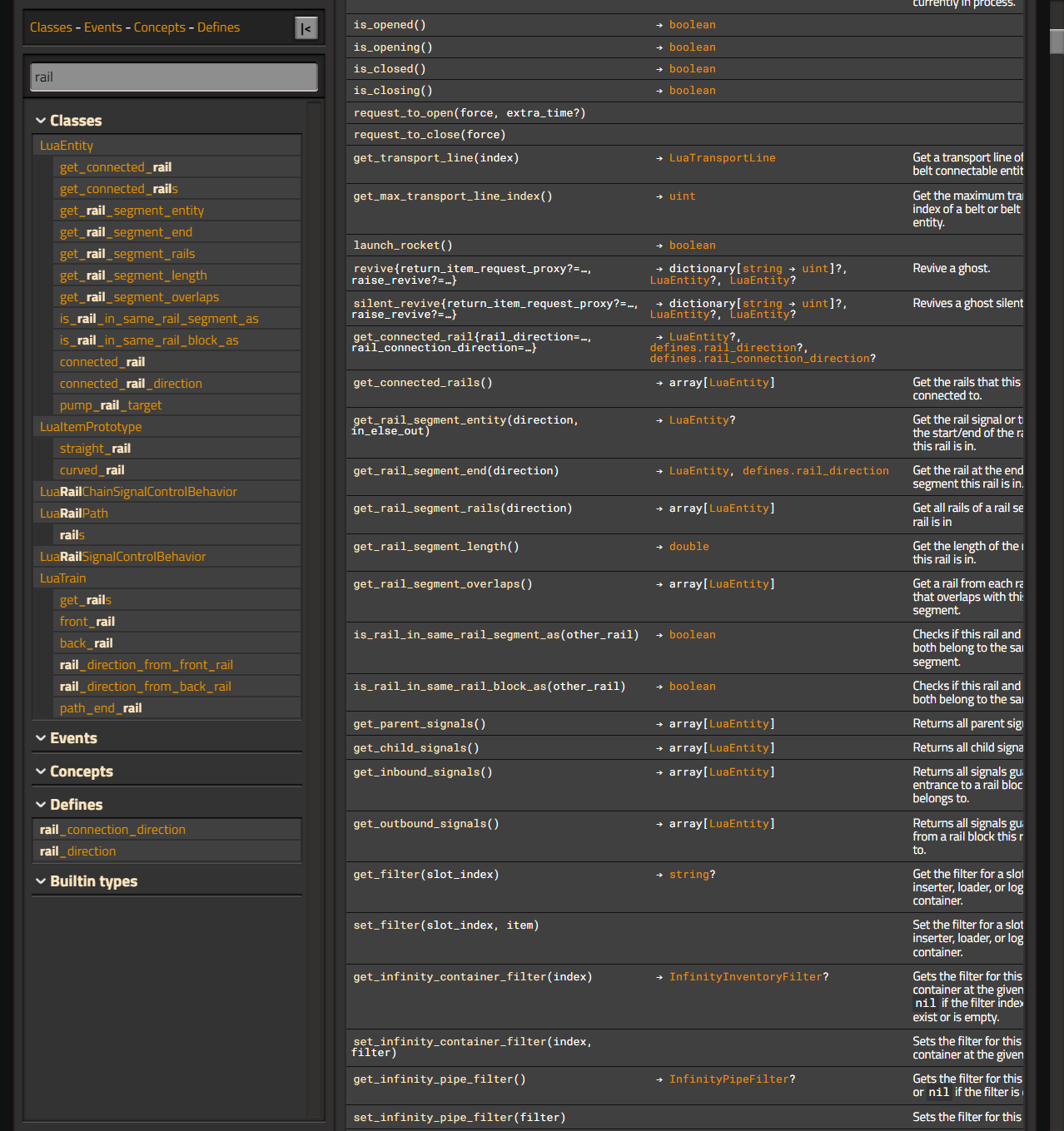
Task: Follow string link on get_filter row
Action: (689, 875)
